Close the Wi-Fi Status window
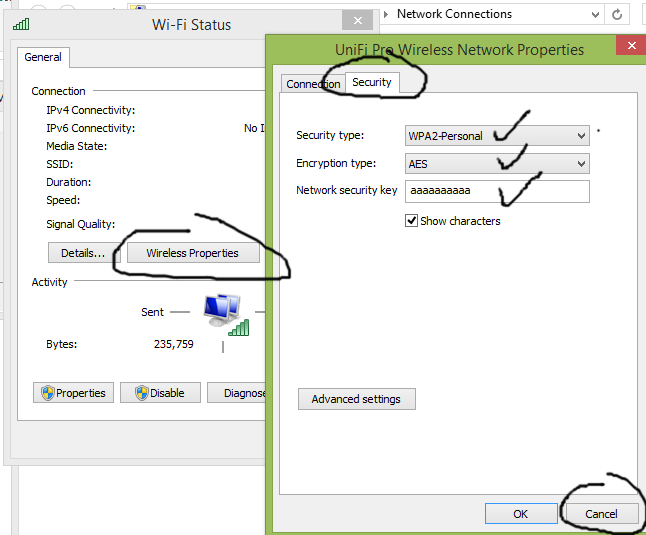 pos(358,20)
